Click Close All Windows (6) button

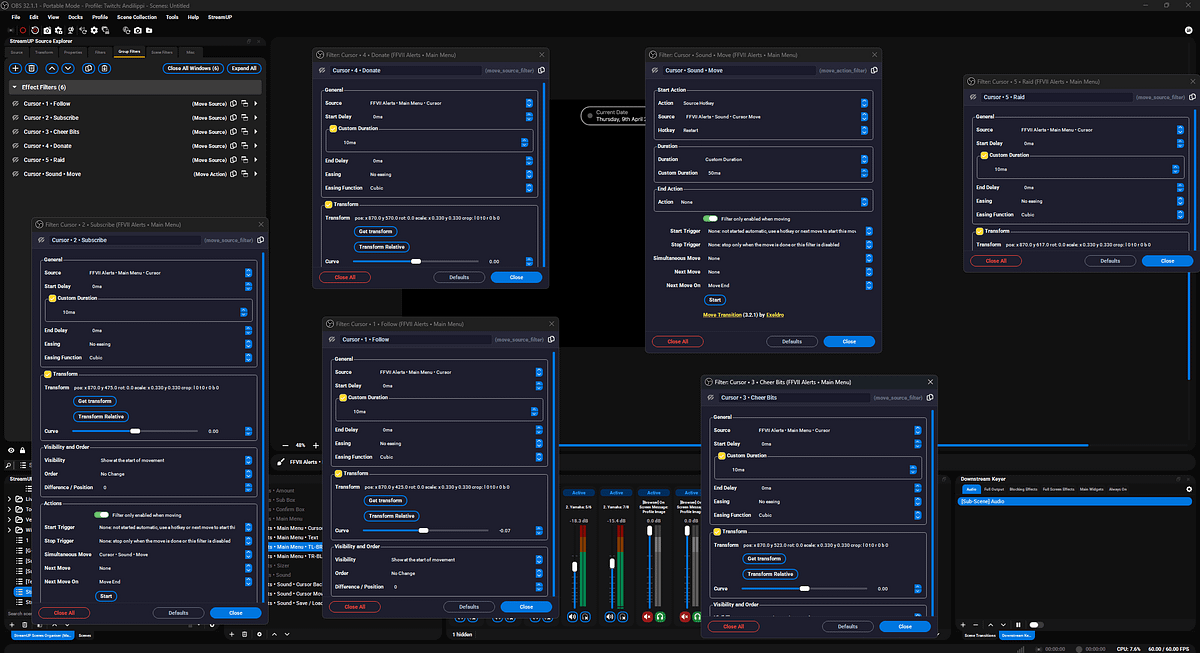(x=193, y=69)
